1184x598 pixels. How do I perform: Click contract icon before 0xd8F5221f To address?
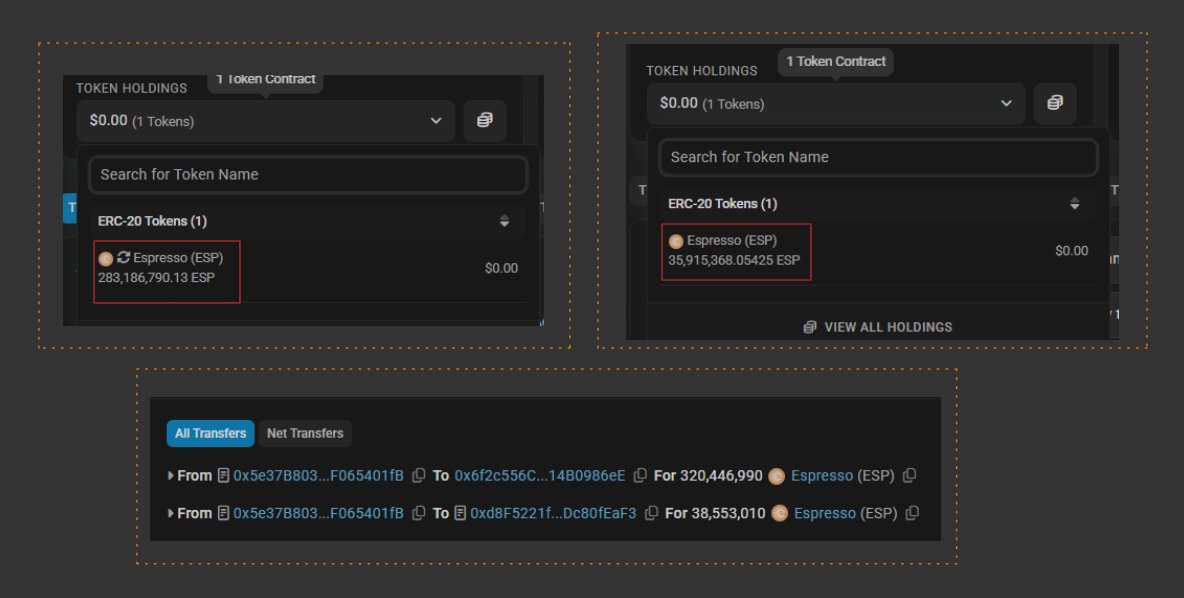pos(460,513)
